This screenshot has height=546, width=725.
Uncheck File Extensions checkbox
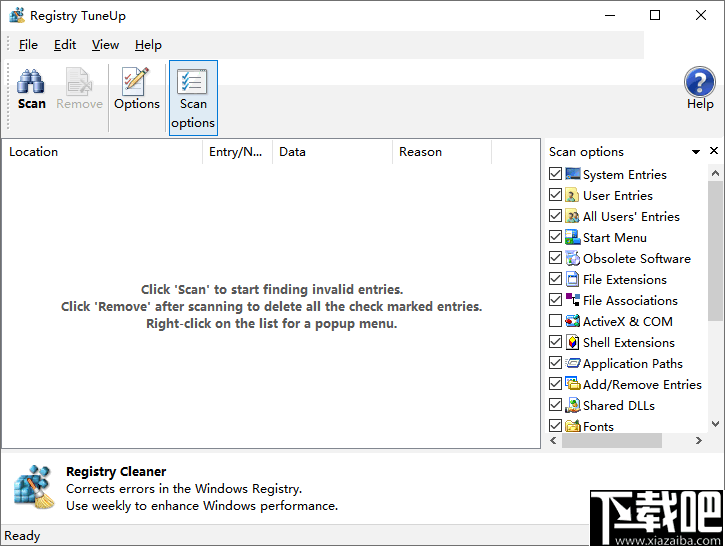click(555, 279)
